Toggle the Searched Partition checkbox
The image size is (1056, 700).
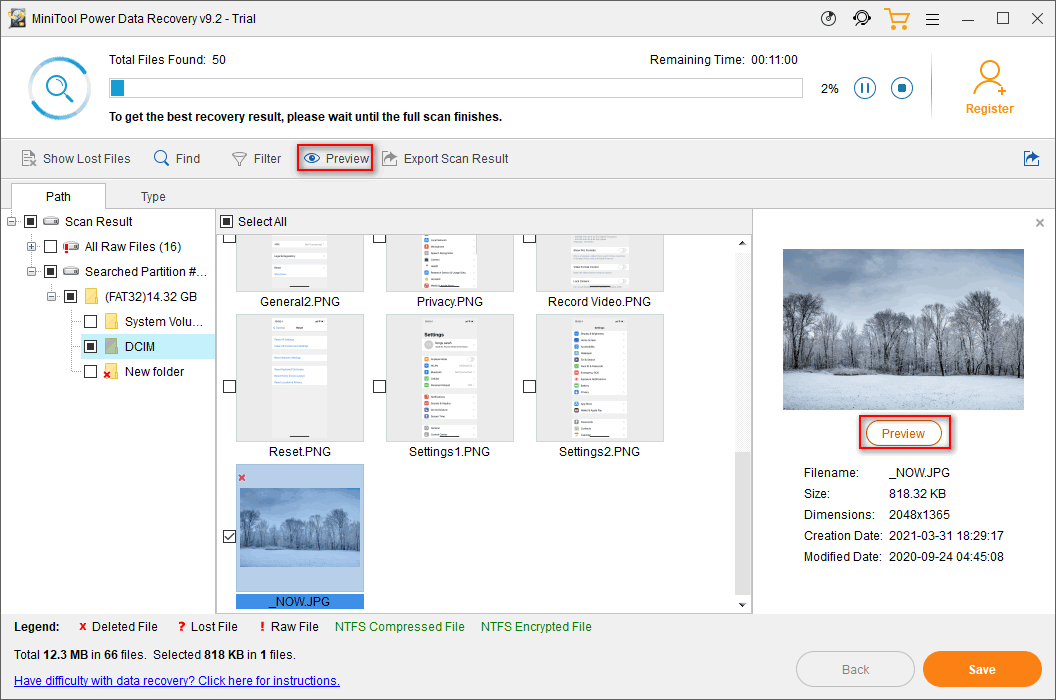pos(51,272)
